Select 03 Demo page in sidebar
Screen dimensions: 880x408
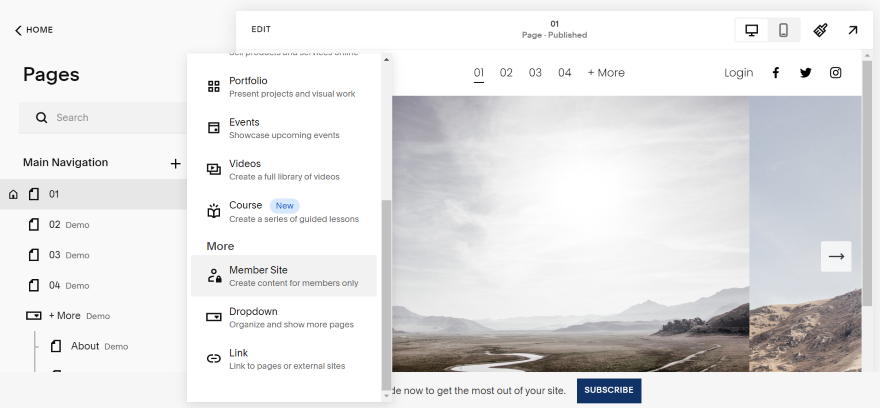coord(94,255)
